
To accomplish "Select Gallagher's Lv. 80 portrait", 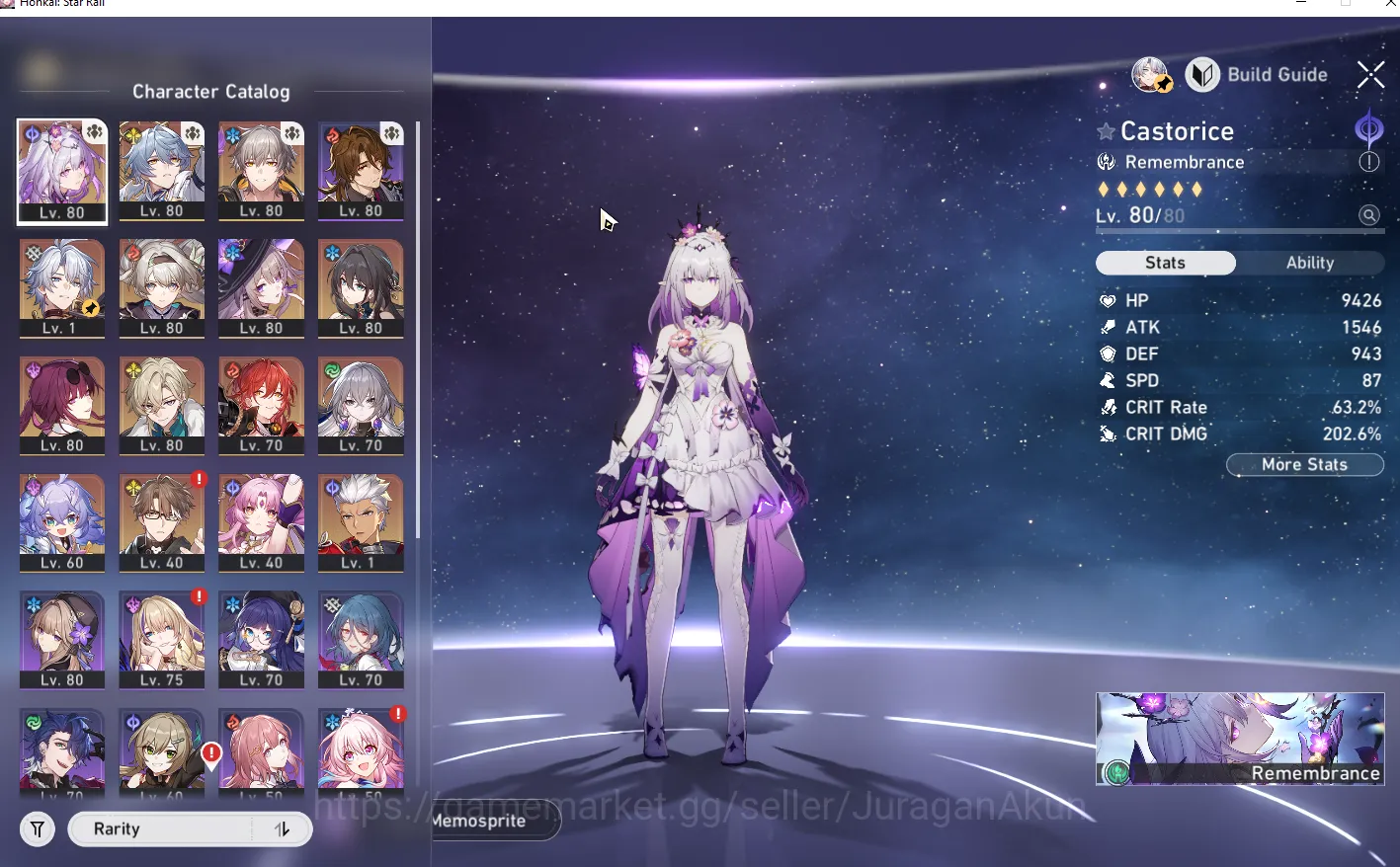I will [x=361, y=172].
